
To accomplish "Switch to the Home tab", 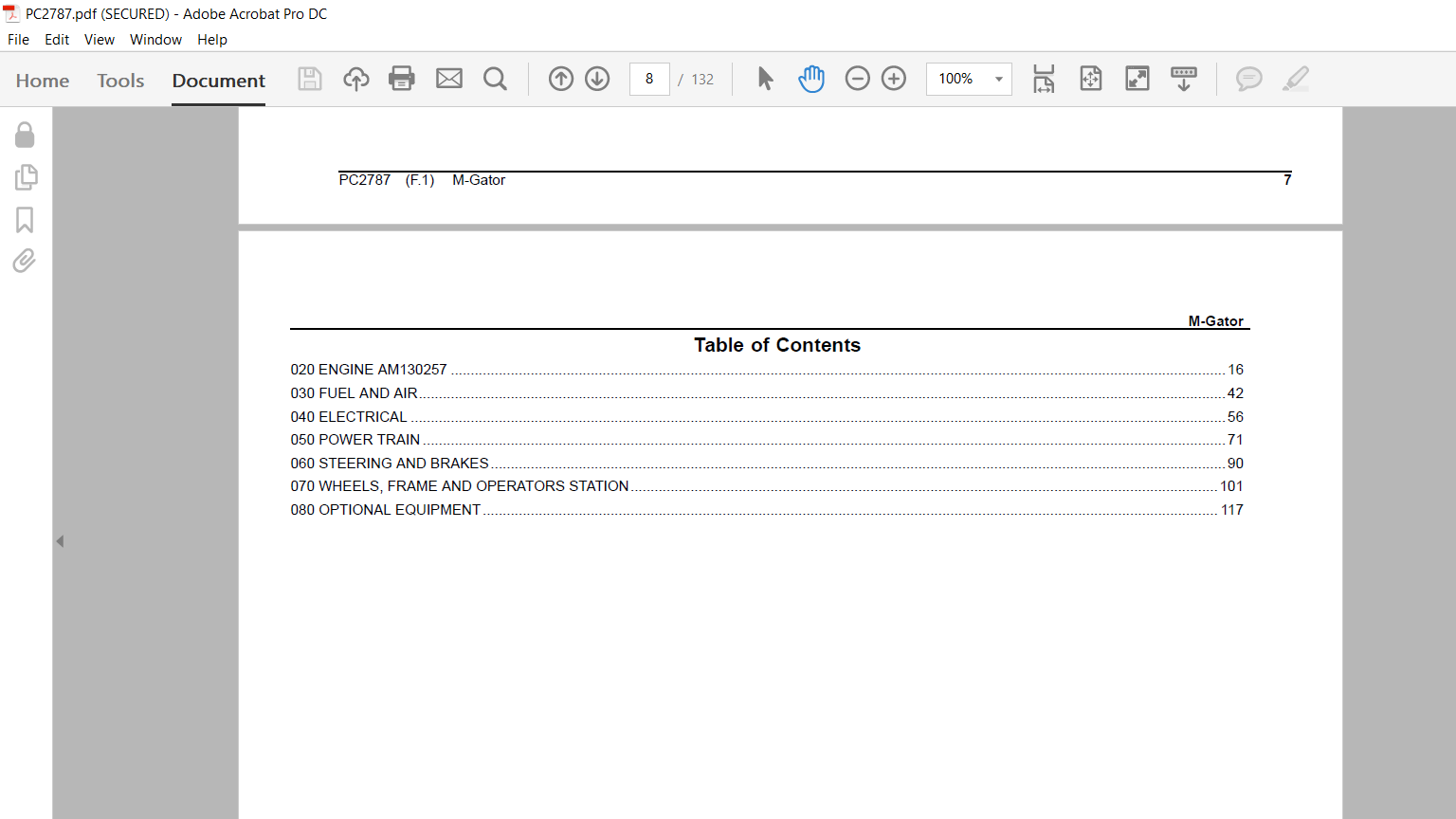I will pos(43,81).
